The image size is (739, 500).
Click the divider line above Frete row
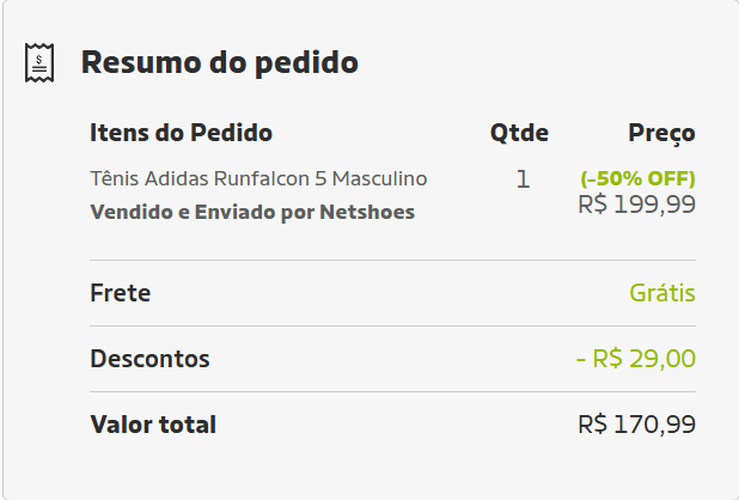point(393,260)
